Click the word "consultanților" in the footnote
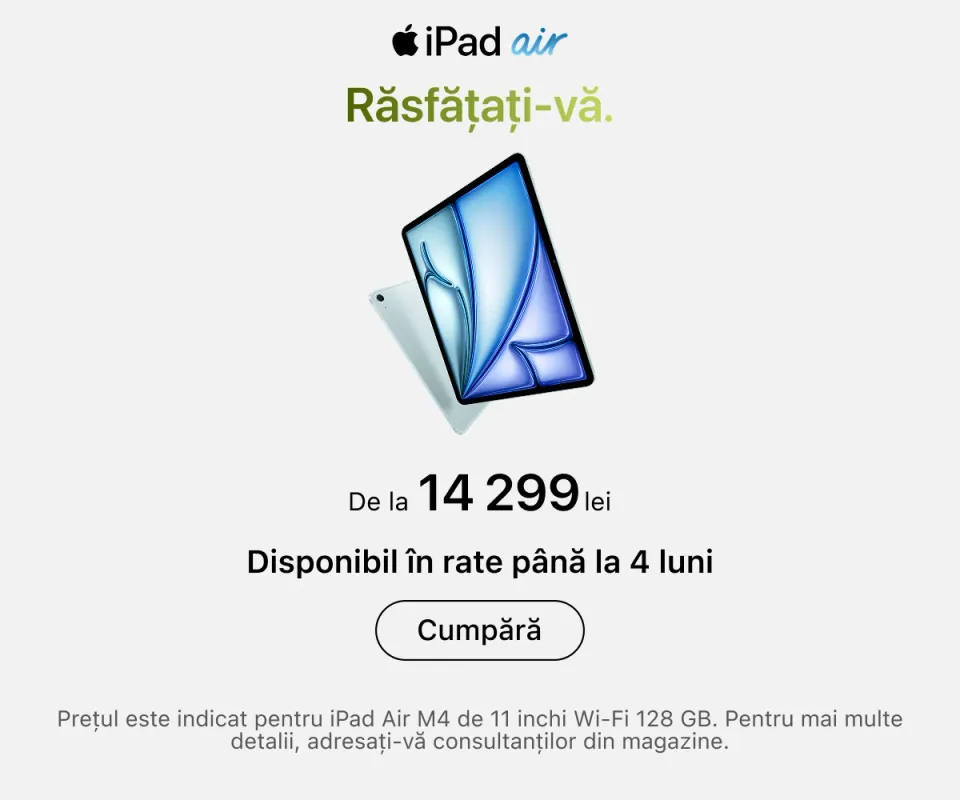Viewport: 960px width, 800px height. (x=505, y=741)
